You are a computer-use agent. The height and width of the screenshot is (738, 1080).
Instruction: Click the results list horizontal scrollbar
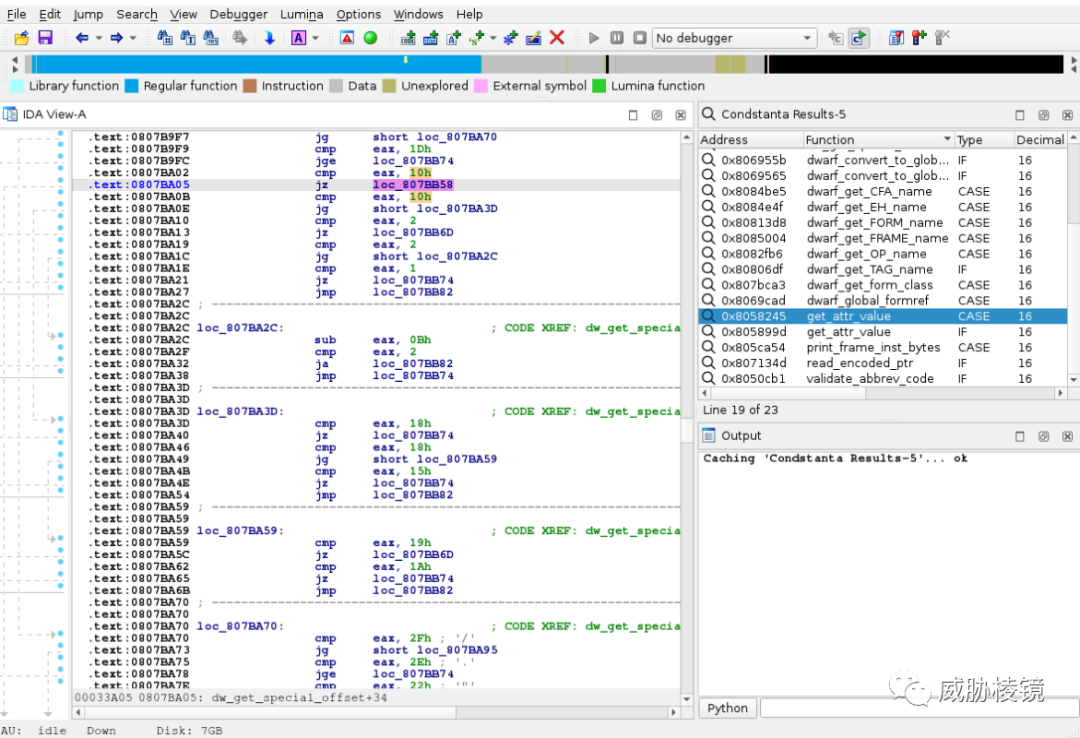pyautogui.click(x=882, y=393)
